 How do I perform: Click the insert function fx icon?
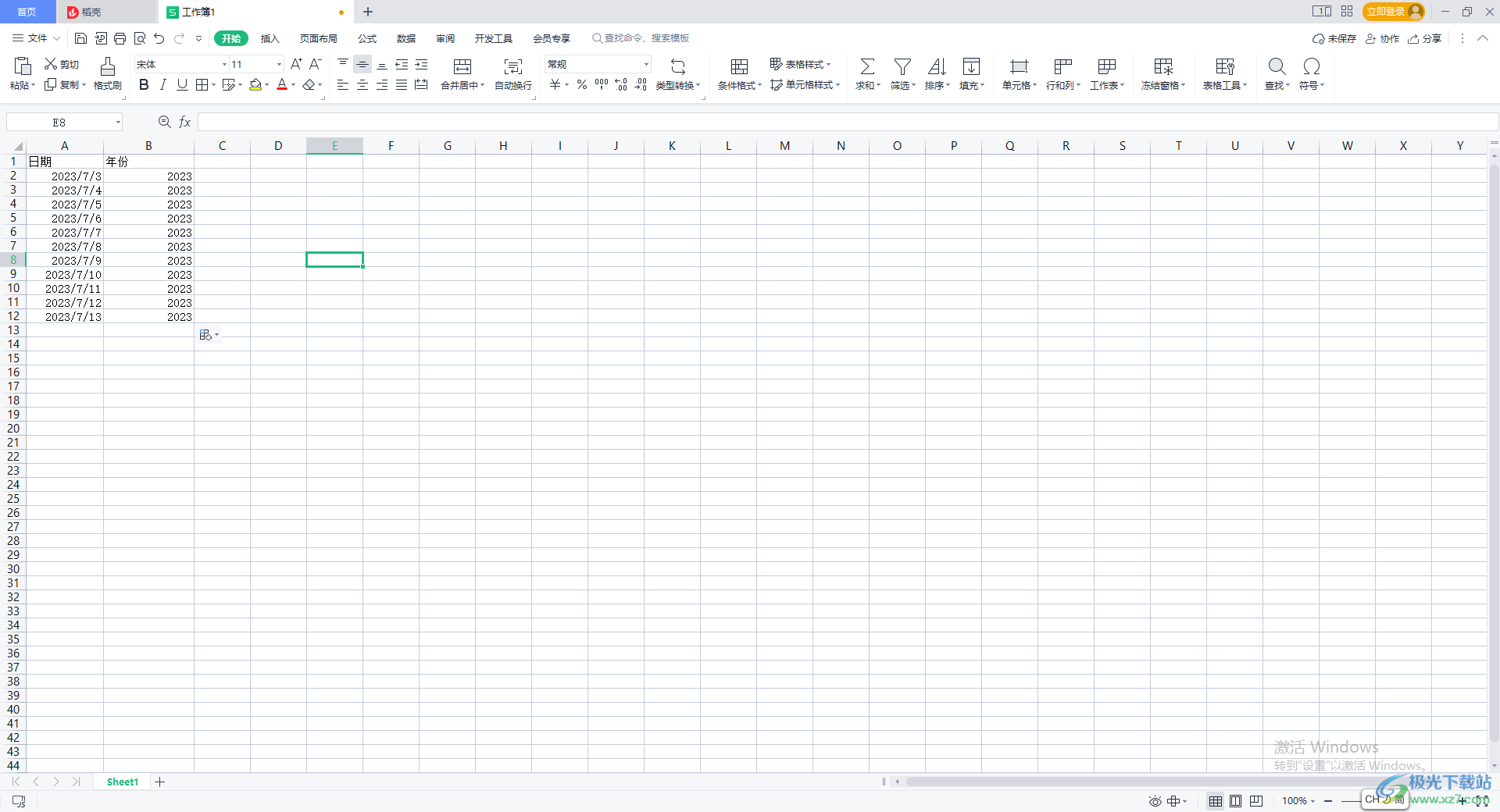point(185,122)
